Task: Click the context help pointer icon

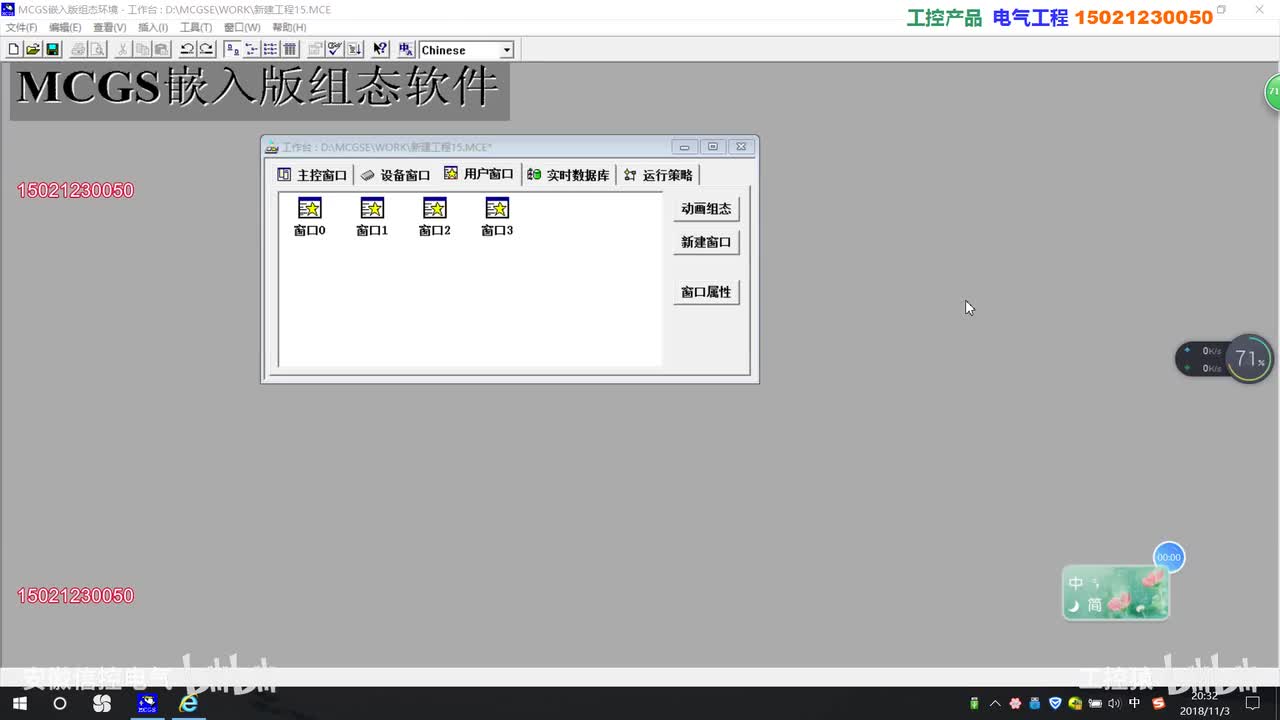Action: click(380, 49)
